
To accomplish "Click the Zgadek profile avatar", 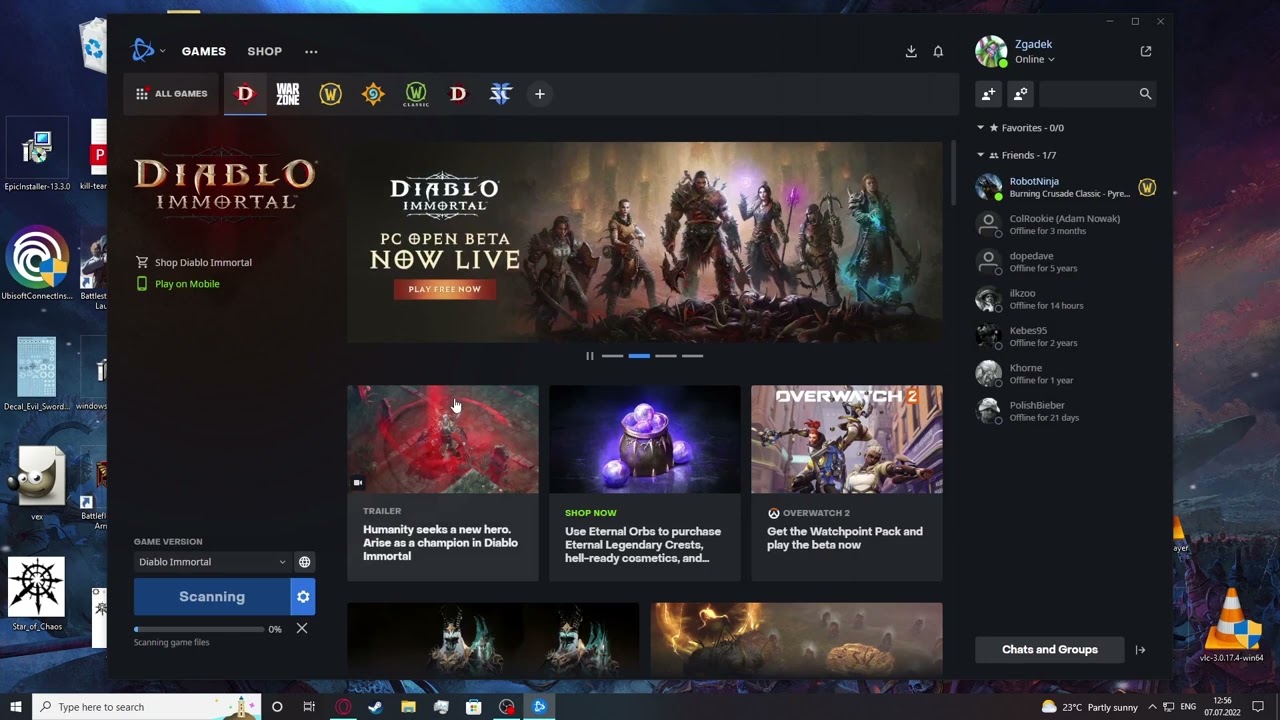I will [991, 51].
